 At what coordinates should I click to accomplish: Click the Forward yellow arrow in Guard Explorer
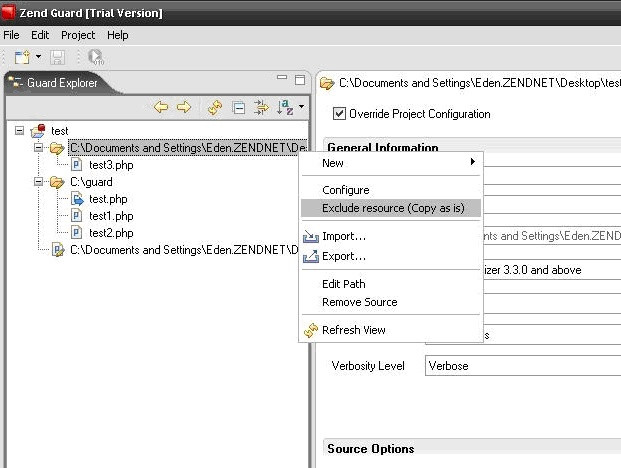(x=184, y=107)
